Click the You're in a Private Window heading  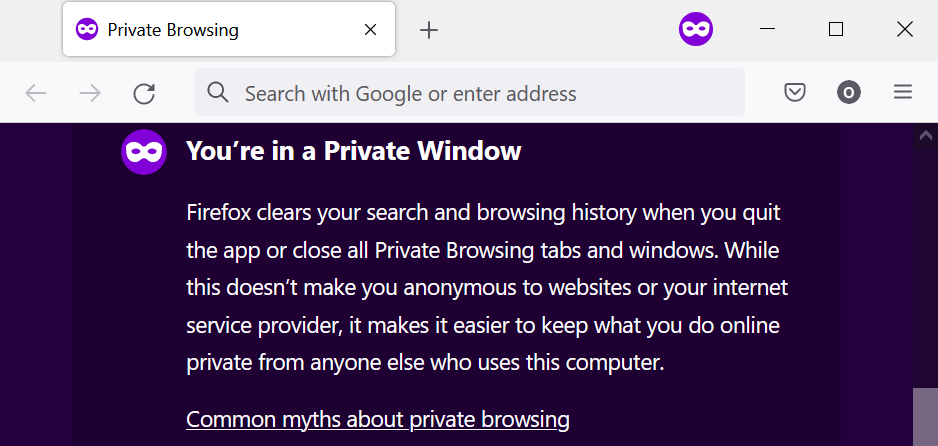(x=354, y=151)
